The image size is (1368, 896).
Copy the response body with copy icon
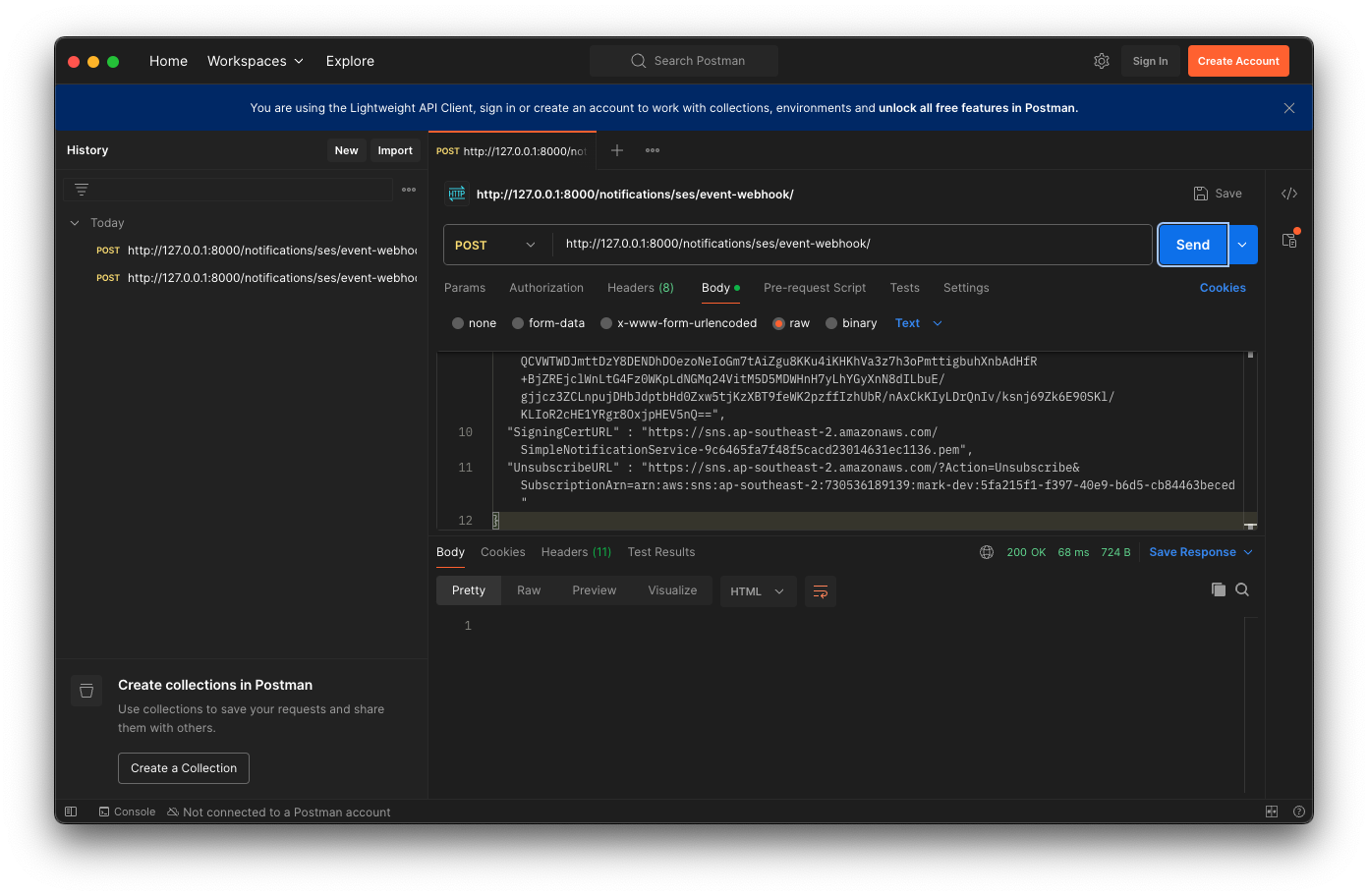point(1219,589)
